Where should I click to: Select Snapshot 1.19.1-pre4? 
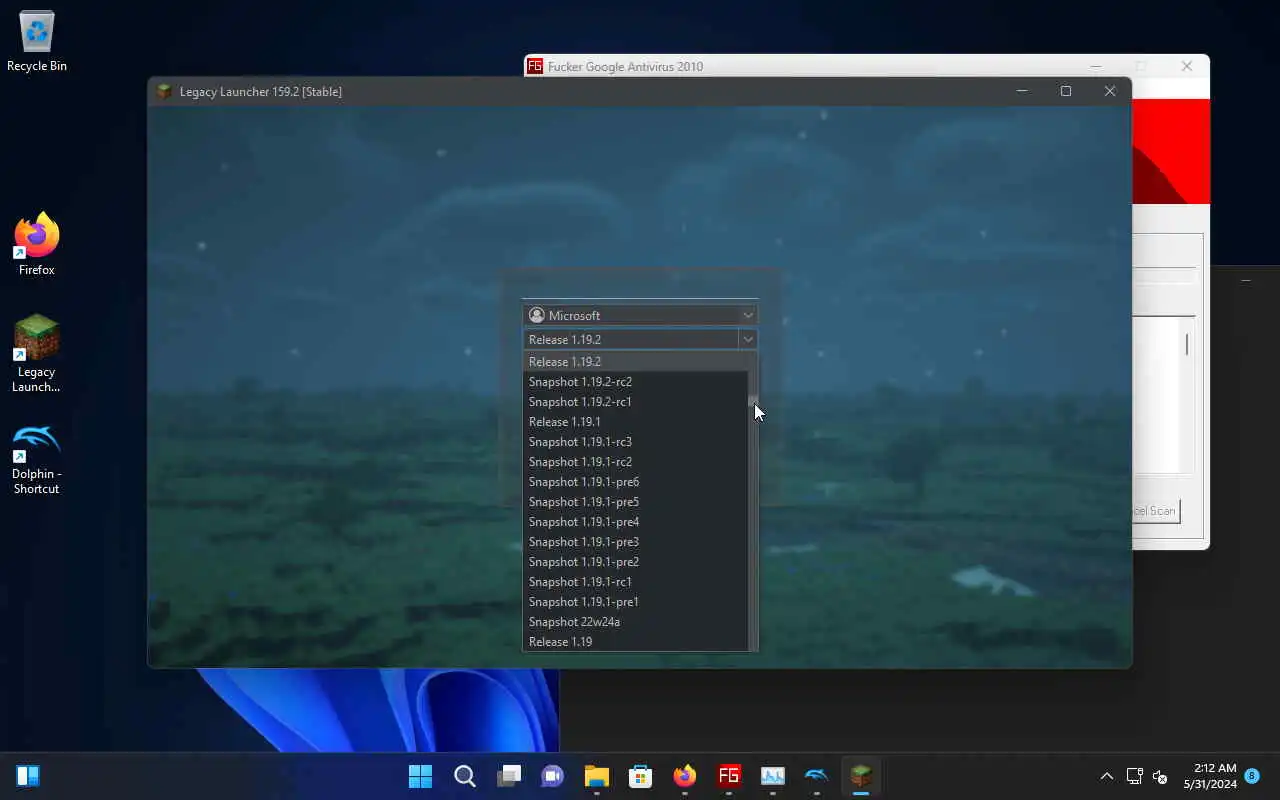click(635, 522)
